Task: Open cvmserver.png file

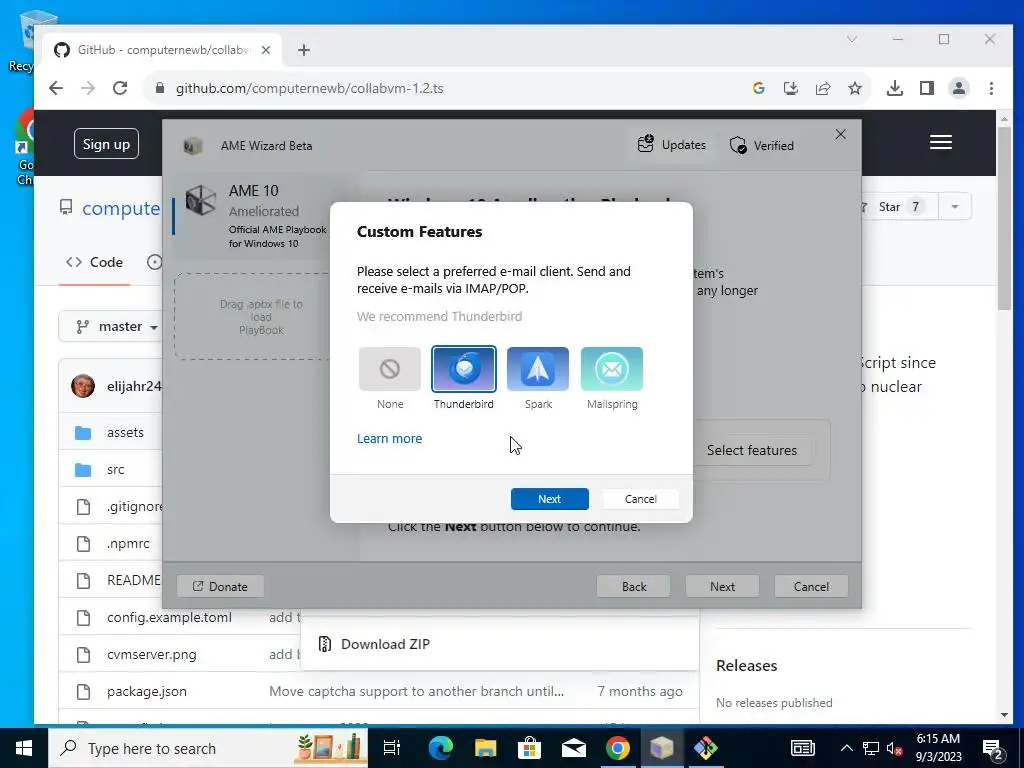Action: (152, 654)
